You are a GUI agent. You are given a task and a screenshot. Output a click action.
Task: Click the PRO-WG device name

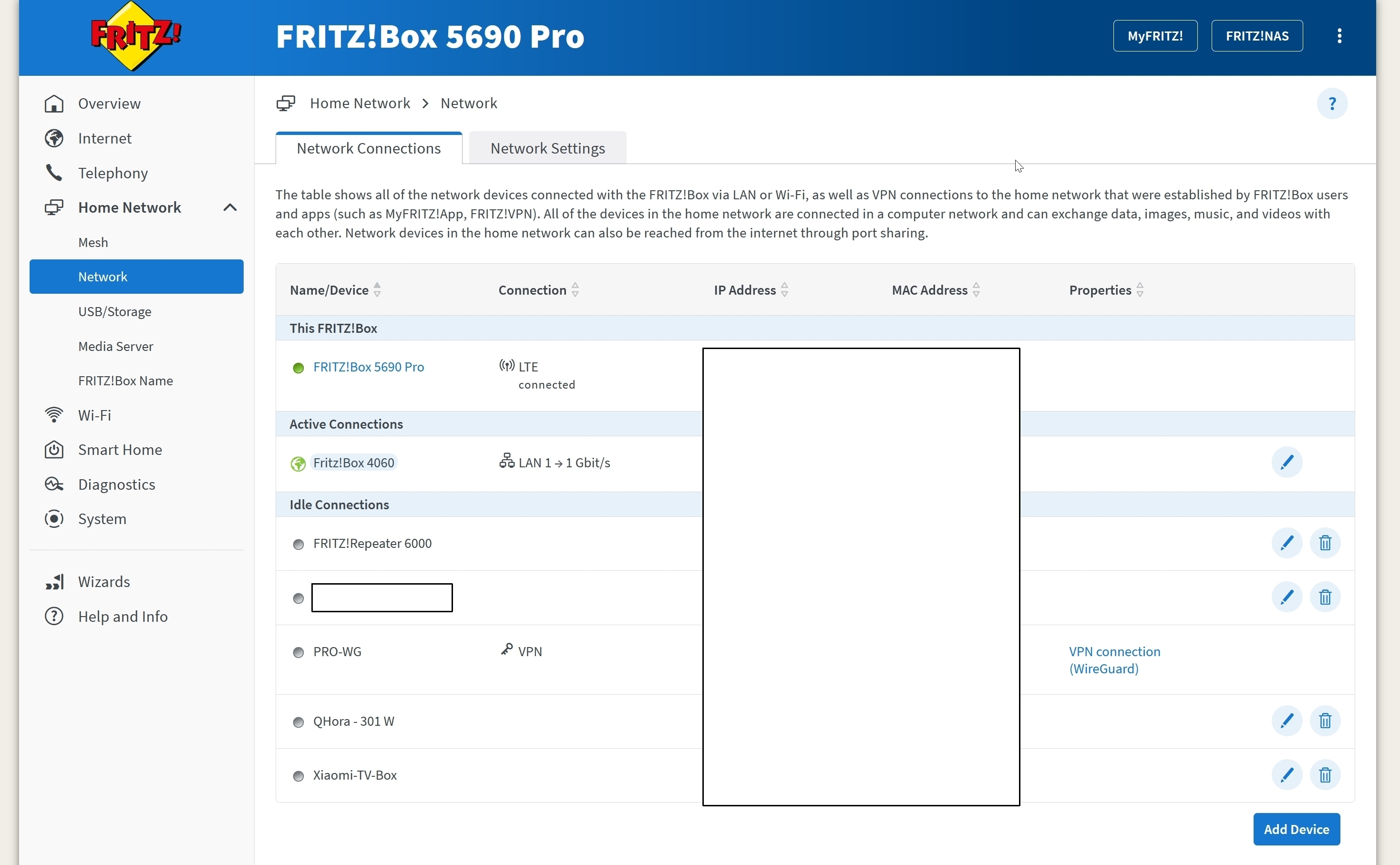(x=337, y=651)
